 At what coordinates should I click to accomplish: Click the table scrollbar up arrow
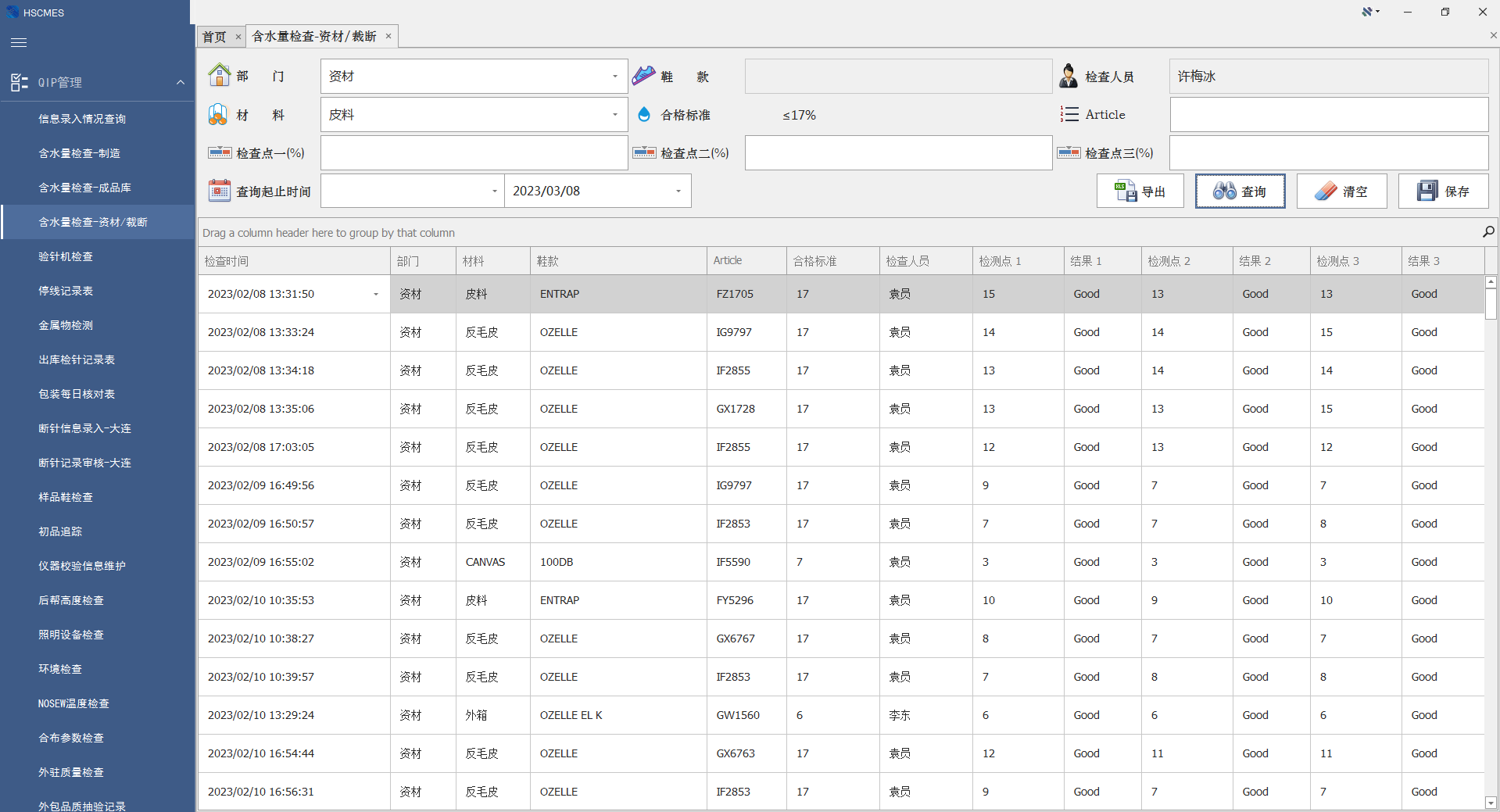(x=1491, y=281)
